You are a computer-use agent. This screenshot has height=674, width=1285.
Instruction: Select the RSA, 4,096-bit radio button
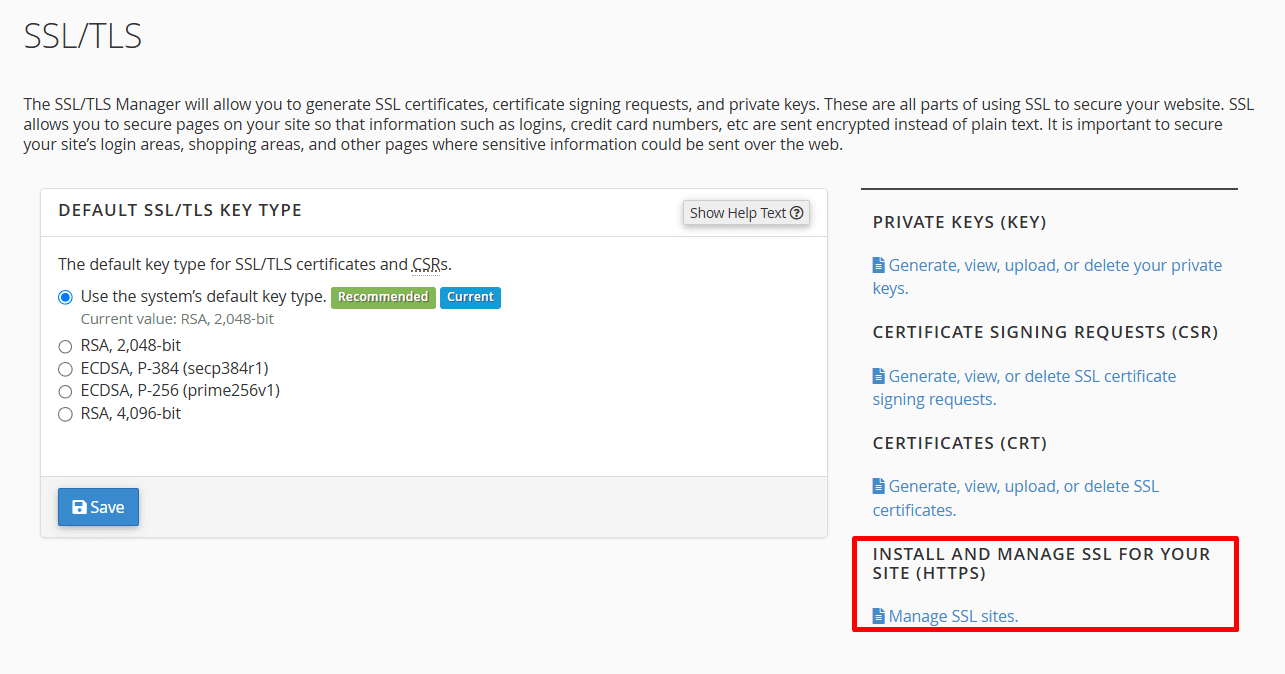[x=66, y=414]
